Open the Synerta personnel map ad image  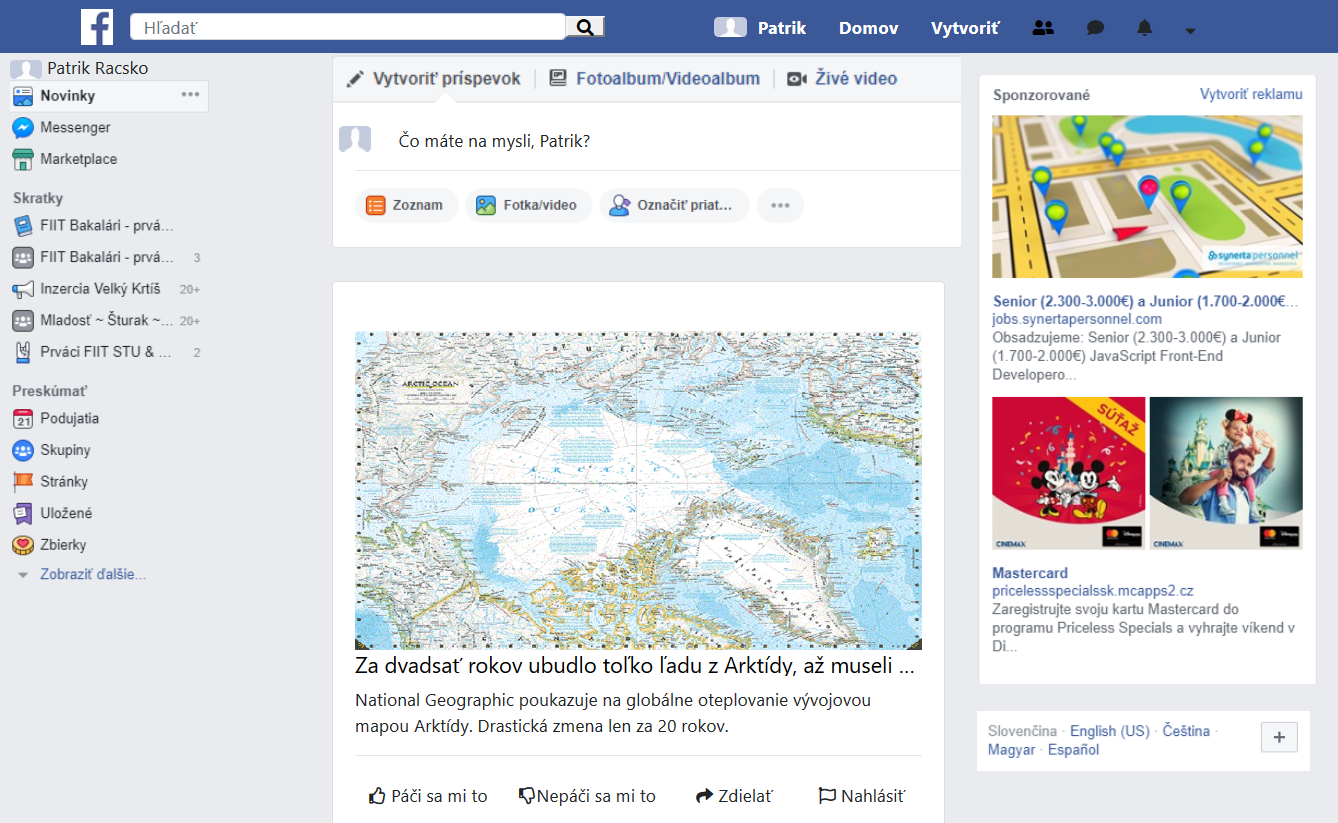click(x=1147, y=196)
